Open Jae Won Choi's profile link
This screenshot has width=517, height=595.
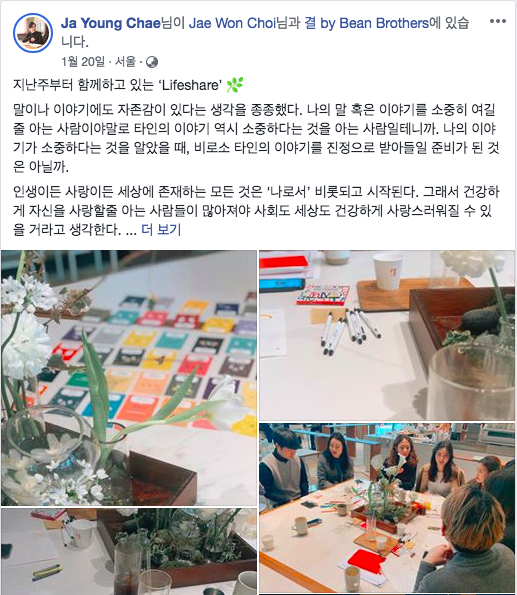232,23
